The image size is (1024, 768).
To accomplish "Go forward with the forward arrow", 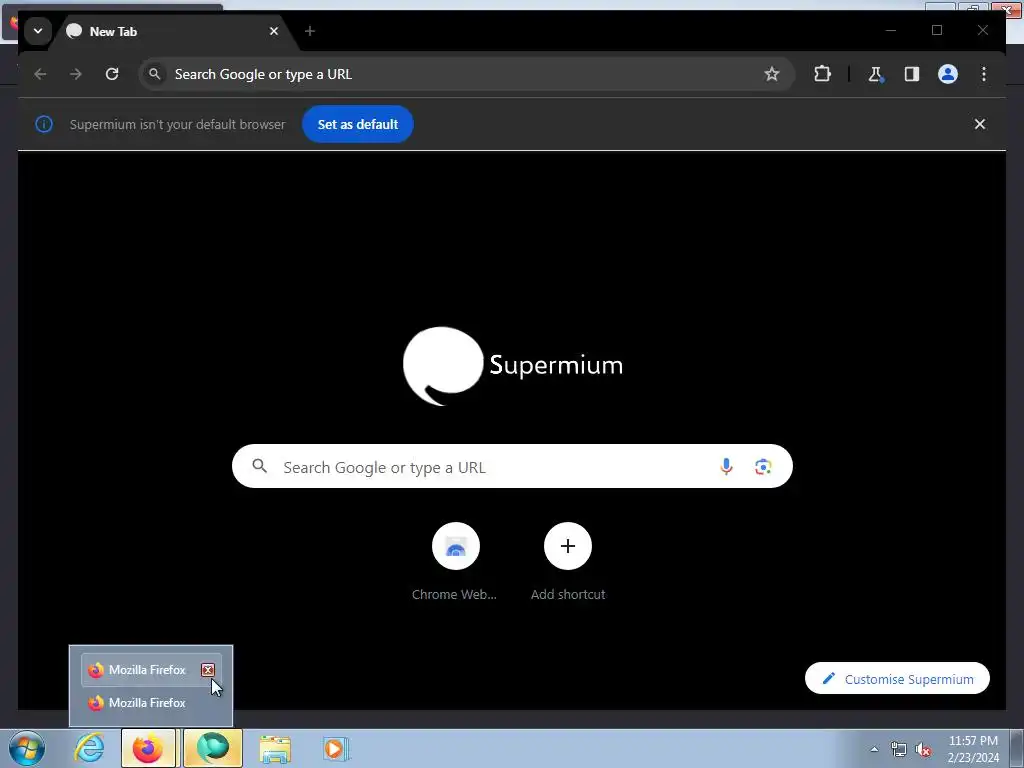I will coord(76,74).
